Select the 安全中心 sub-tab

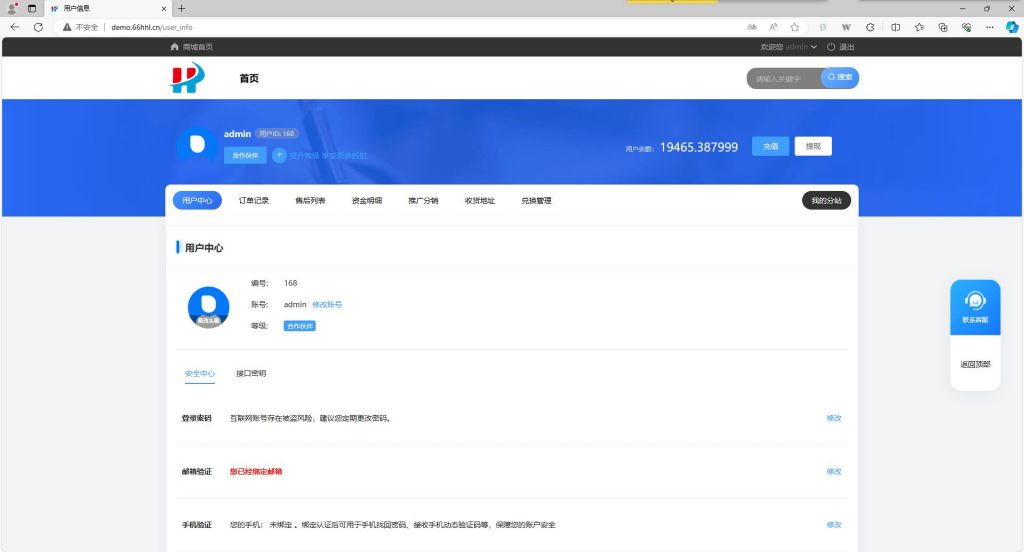coord(200,374)
